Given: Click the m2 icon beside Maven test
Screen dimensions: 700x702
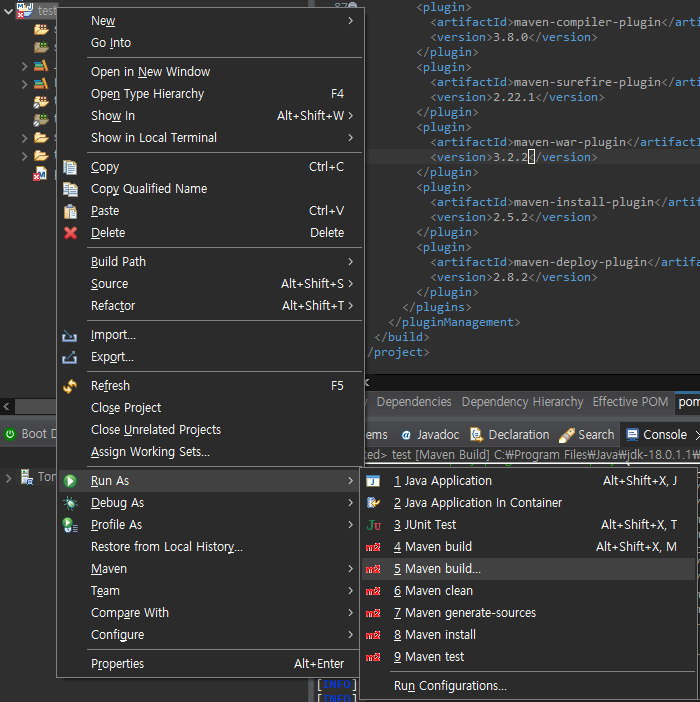Looking at the screenshot, I should [x=373, y=657].
